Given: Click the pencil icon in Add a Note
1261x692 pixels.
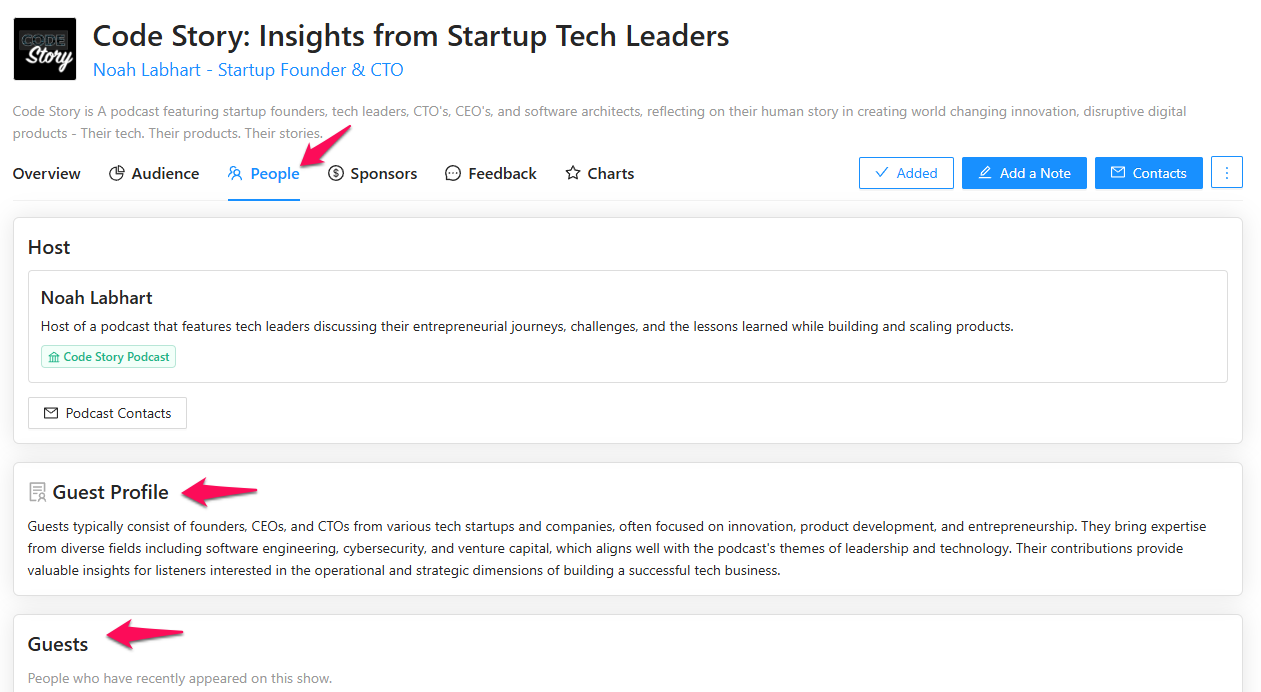Looking at the screenshot, I should pos(985,173).
